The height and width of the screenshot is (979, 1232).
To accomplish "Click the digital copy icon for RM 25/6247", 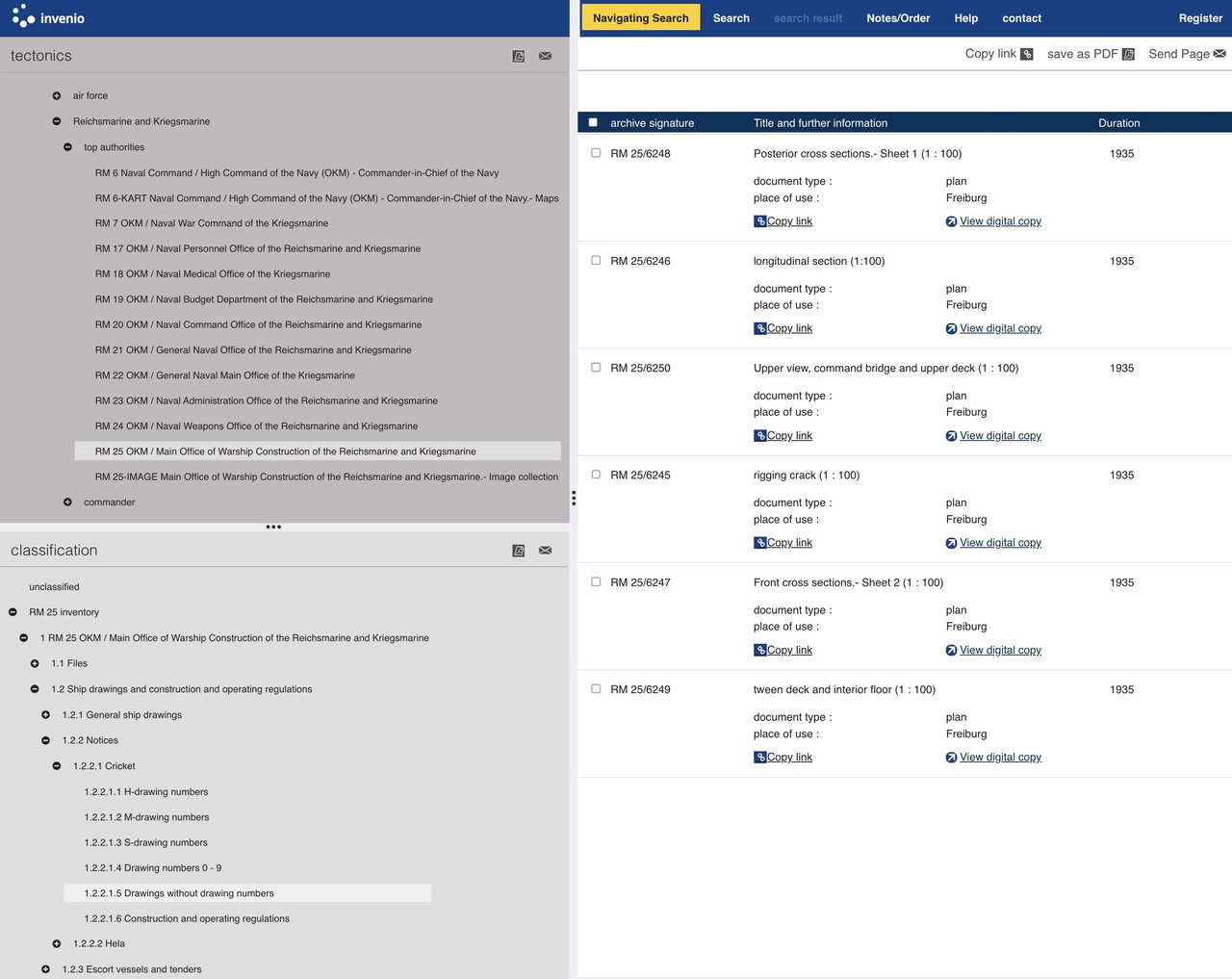I will tap(952, 650).
